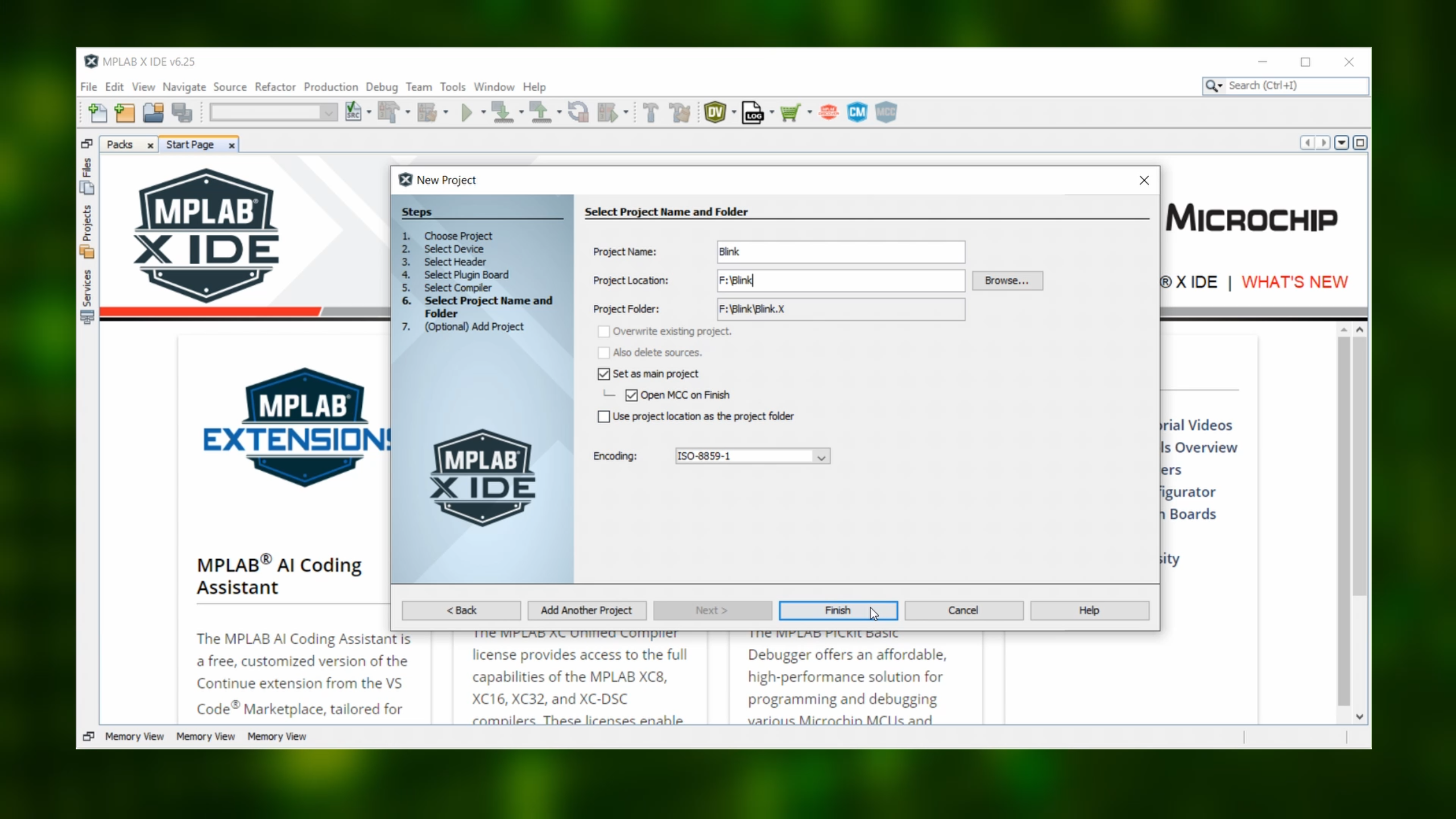Click the Browse... button

(x=1007, y=280)
